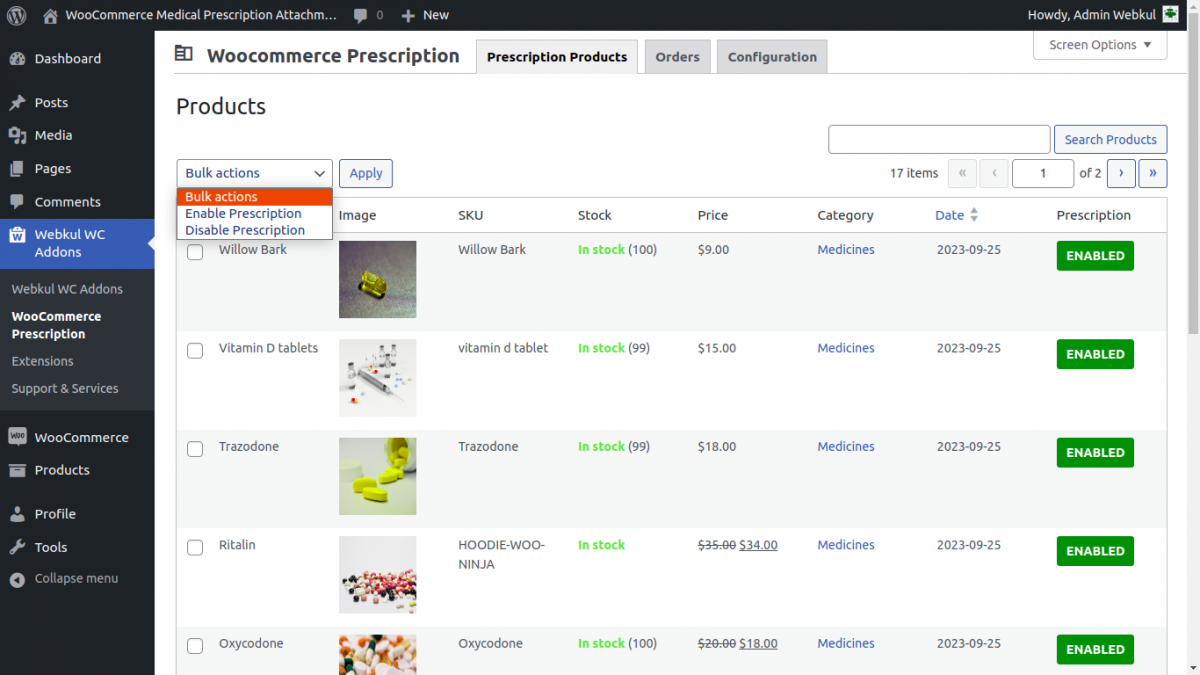The height and width of the screenshot is (675, 1200).
Task: Choose Bulk actions option in list
Action: [x=254, y=197]
